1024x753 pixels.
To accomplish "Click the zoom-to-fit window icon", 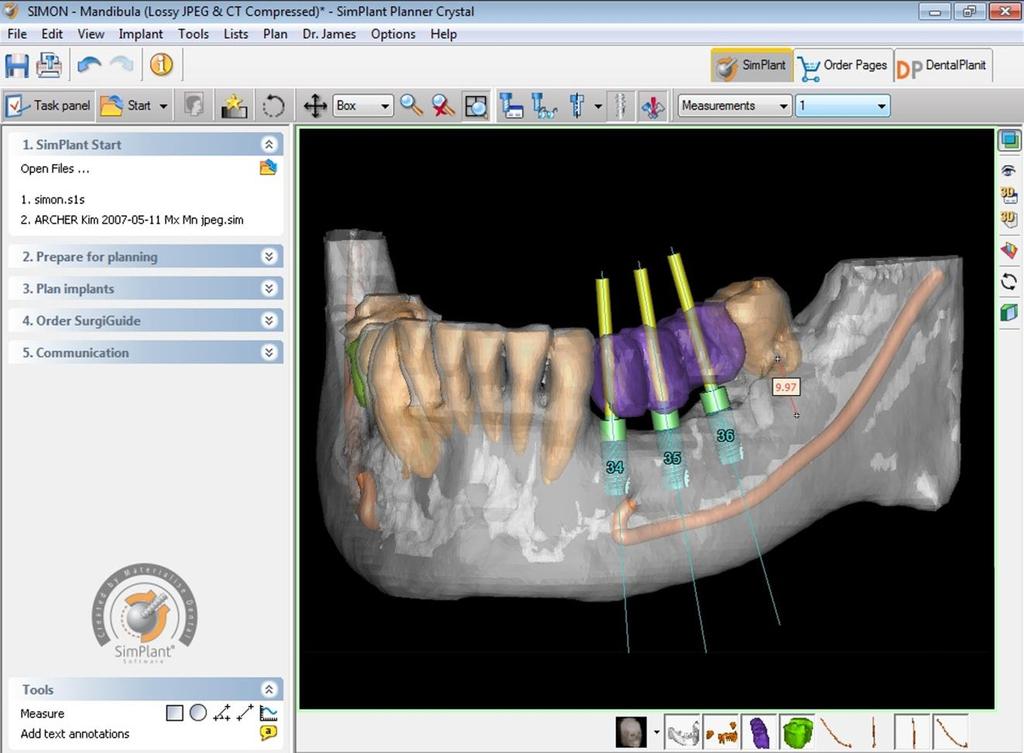I will 475,105.
